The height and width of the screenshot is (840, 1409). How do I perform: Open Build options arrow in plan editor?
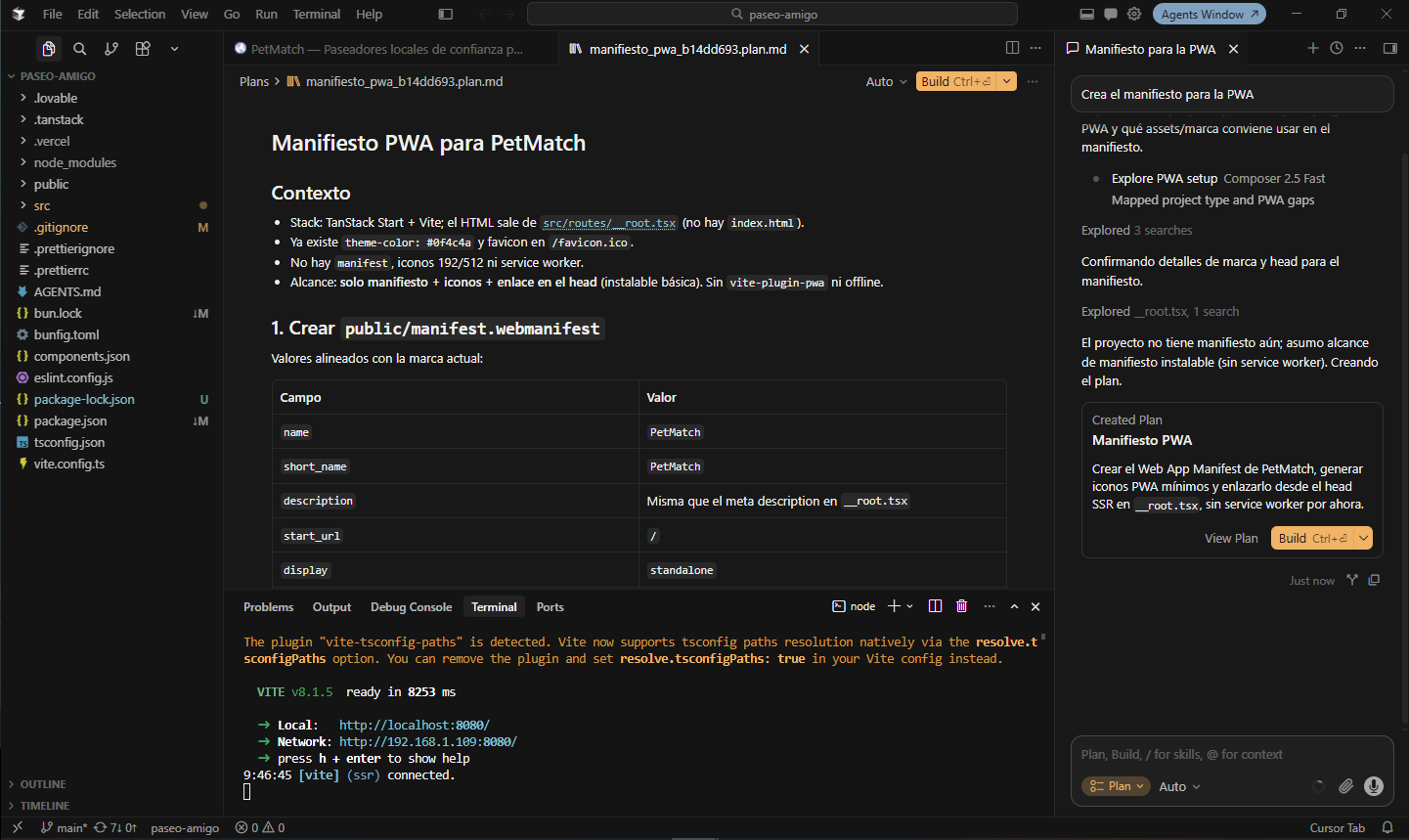[x=1006, y=81]
